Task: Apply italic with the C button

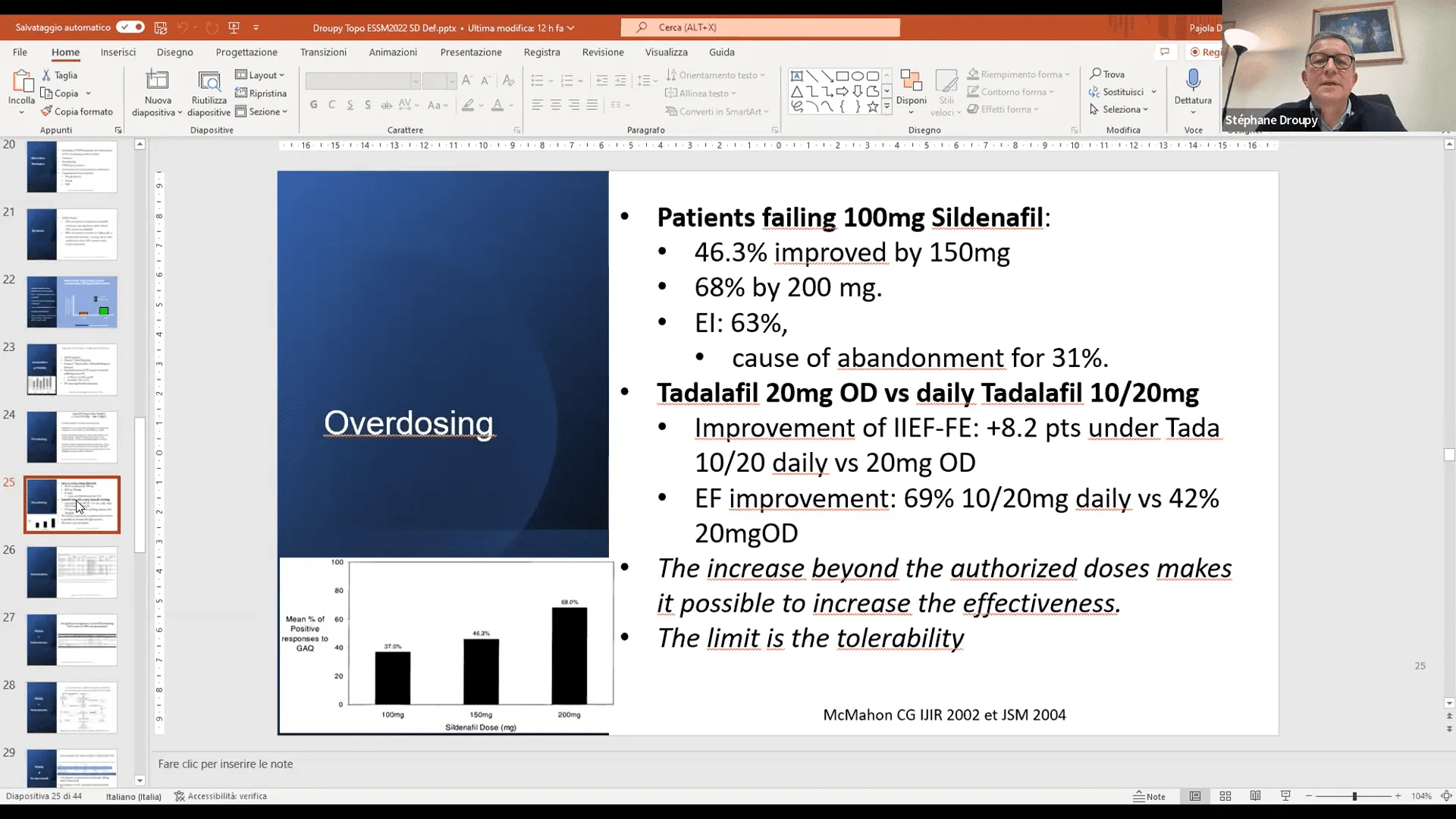Action: point(331,105)
